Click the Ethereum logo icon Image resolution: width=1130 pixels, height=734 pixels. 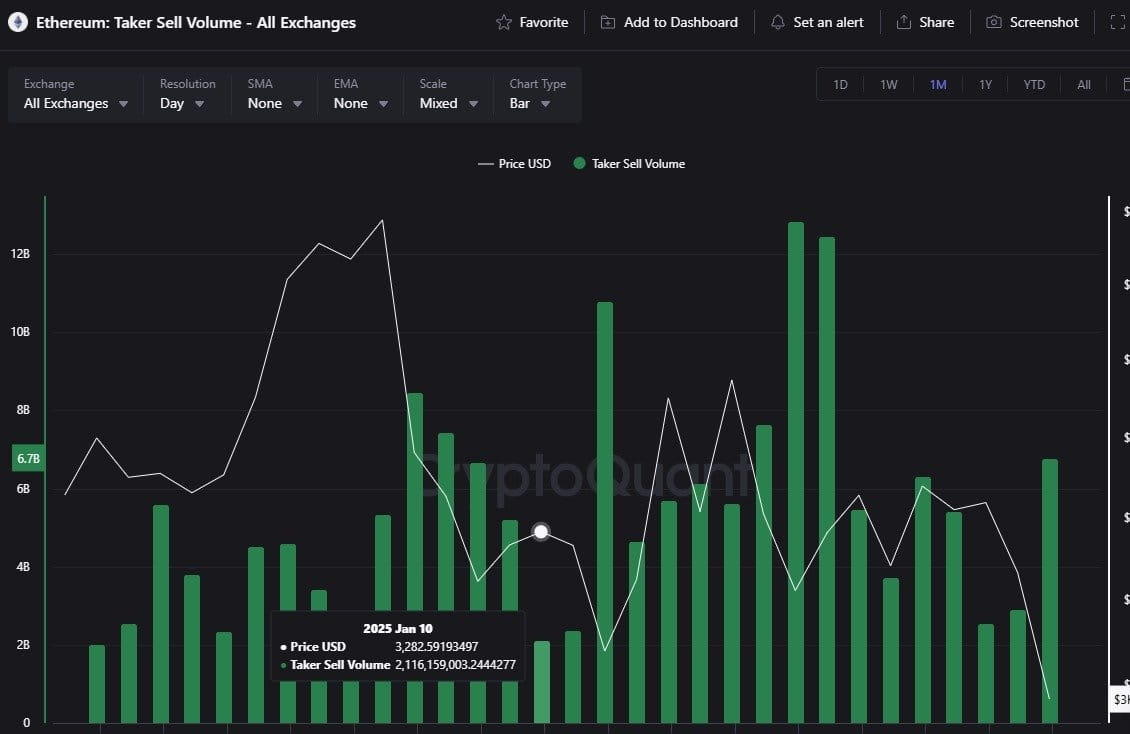tap(18, 22)
